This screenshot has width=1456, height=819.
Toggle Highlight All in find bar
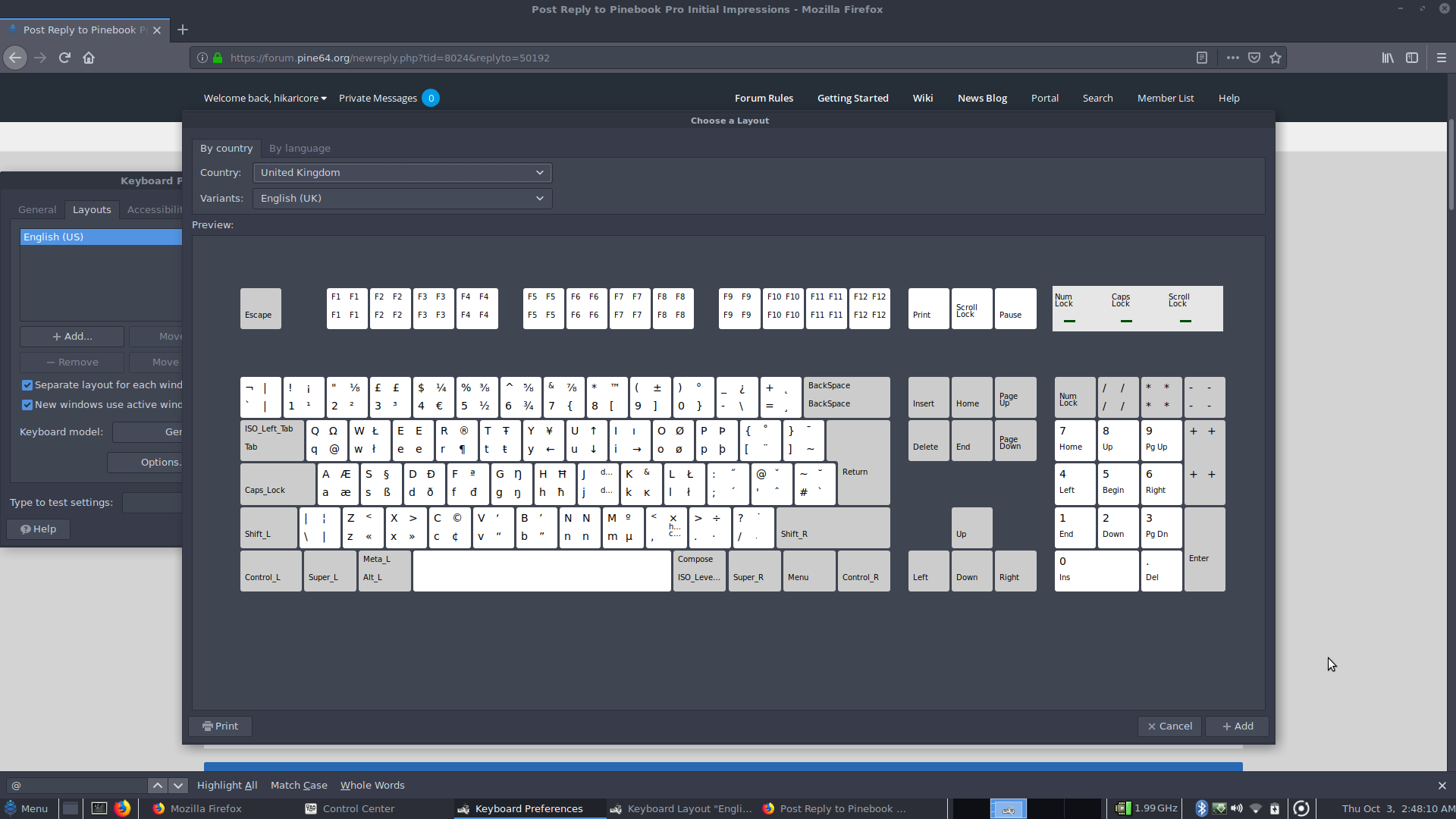click(x=227, y=786)
